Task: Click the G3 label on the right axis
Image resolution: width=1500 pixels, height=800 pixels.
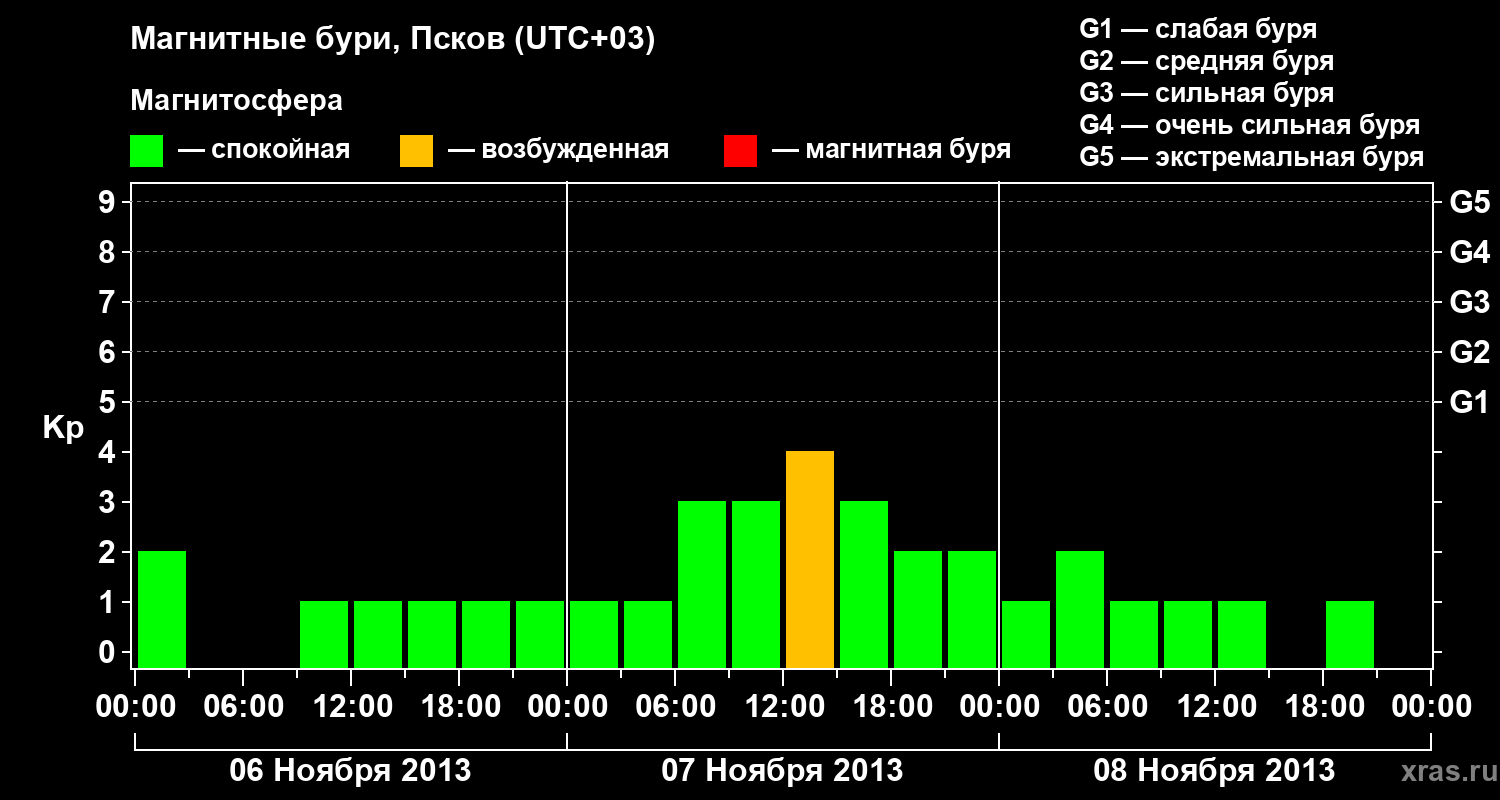Action: pyautogui.click(x=1470, y=302)
